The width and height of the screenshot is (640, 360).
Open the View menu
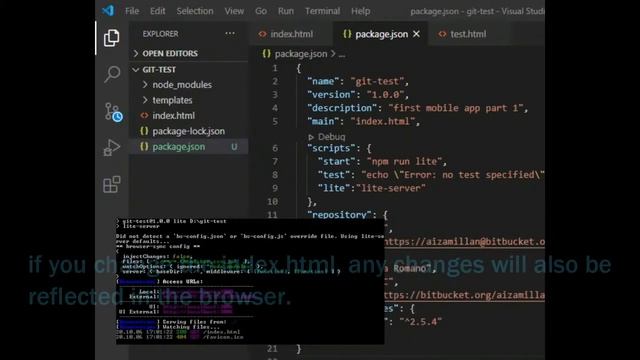pyautogui.click(x=234, y=11)
